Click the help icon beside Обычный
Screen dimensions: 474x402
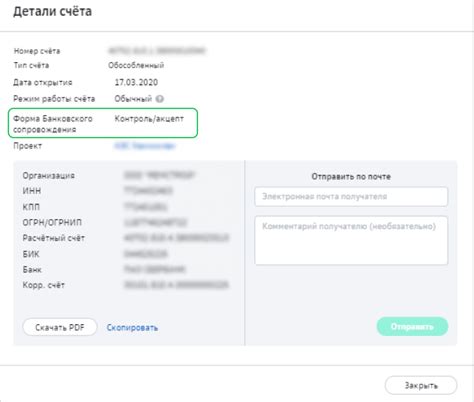click(160, 99)
